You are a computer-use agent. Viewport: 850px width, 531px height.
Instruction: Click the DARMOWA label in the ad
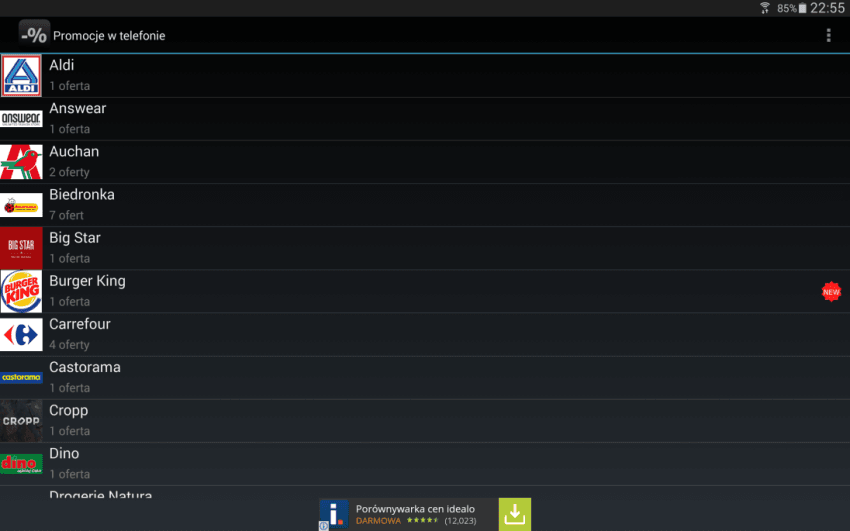(x=378, y=521)
